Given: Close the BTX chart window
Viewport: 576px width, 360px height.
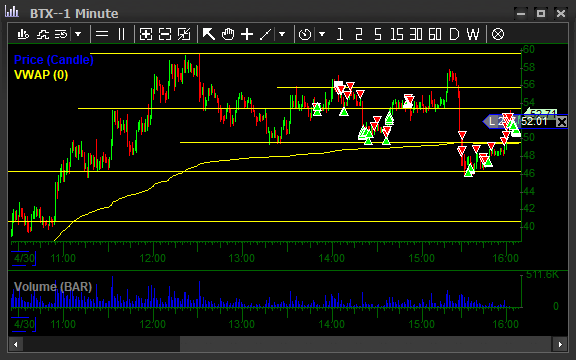Looking at the screenshot, I should (561, 14).
